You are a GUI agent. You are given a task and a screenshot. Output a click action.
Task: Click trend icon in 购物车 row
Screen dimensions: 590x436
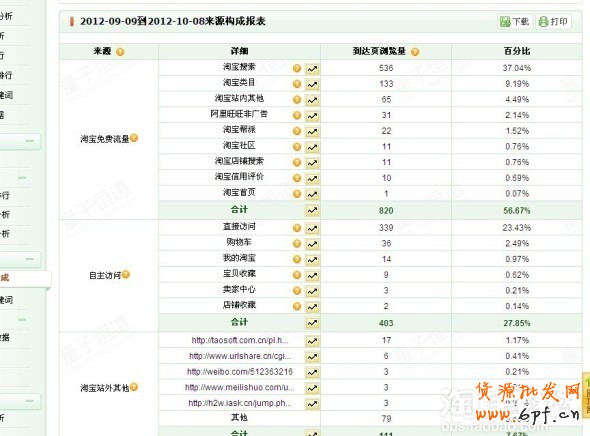point(312,244)
